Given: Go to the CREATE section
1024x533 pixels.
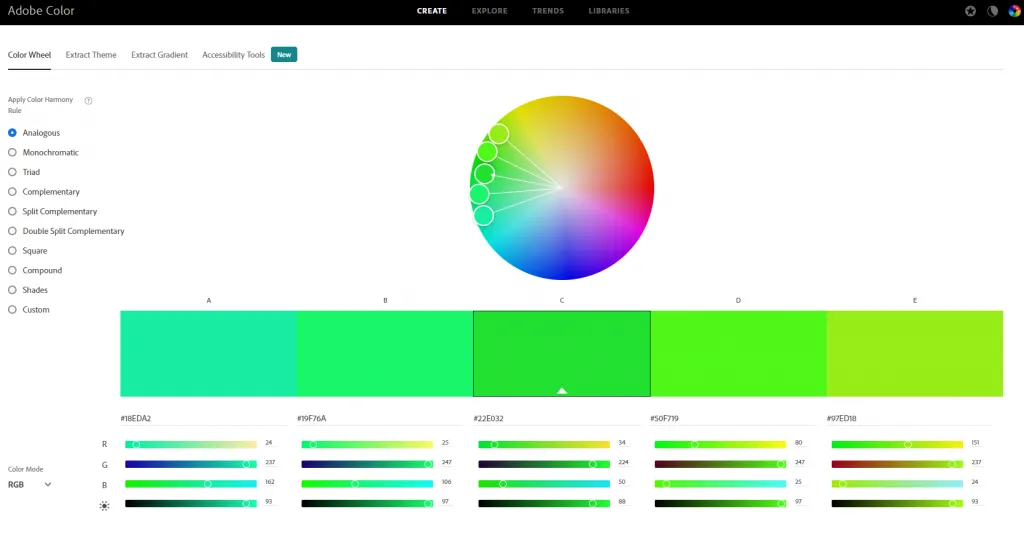Looking at the screenshot, I should [x=432, y=11].
